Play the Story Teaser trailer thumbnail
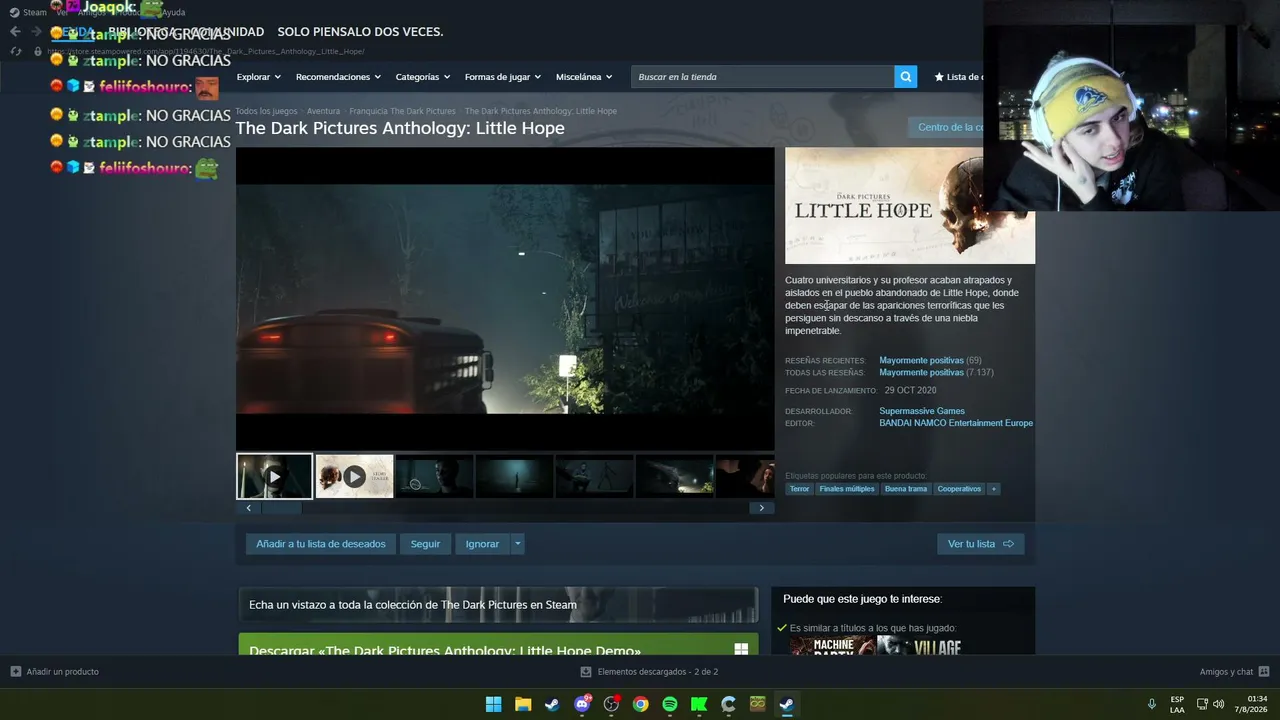The image size is (1280, 720). point(354,477)
